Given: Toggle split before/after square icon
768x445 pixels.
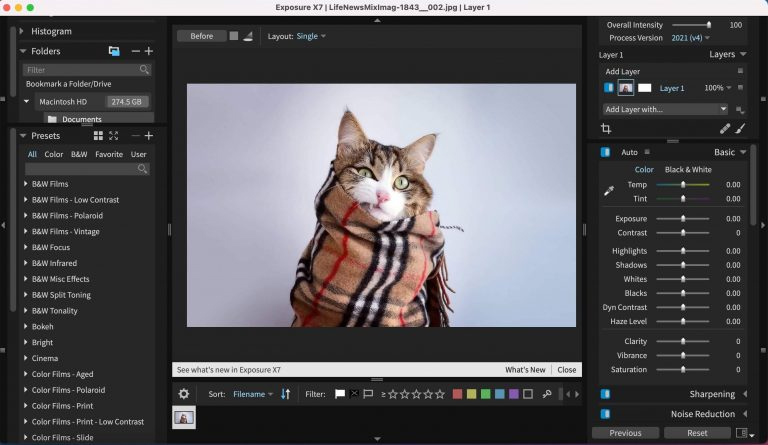Looking at the screenshot, I should pyautogui.click(x=234, y=36).
